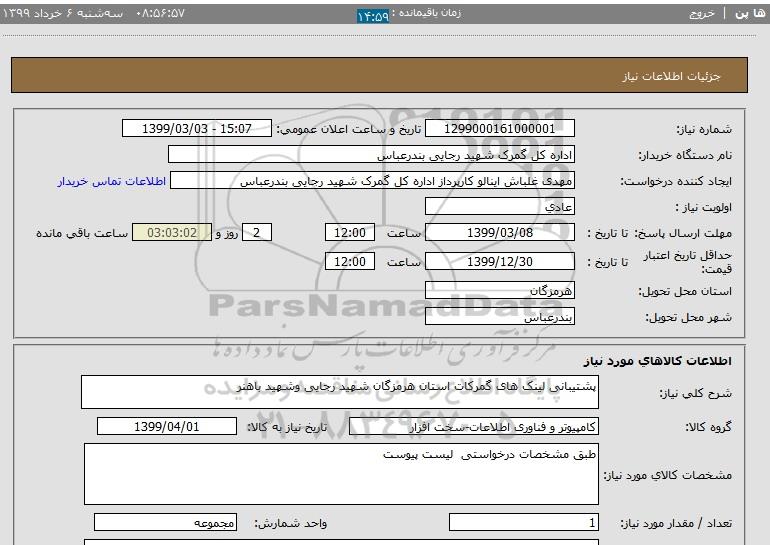This screenshot has height=545, width=770.
Task: Click the اطلاعات کالاهای مورد نیاز section heading
Action: pyautogui.click(x=658, y=361)
